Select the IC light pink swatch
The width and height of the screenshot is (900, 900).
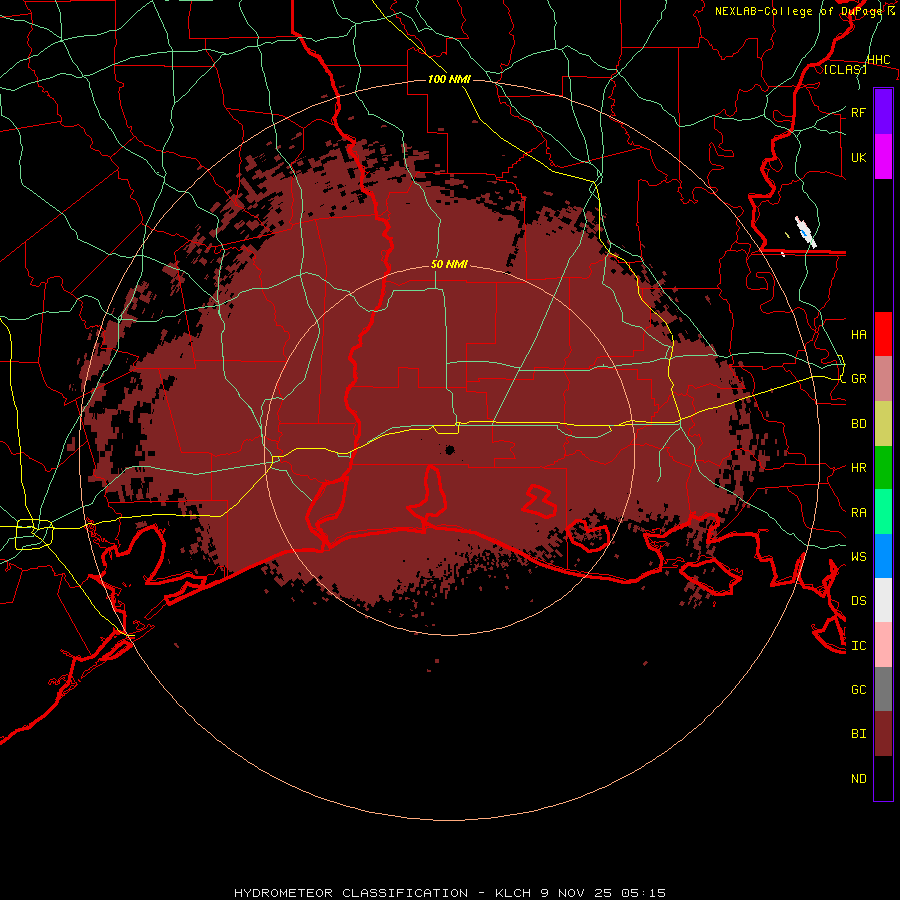[883, 645]
